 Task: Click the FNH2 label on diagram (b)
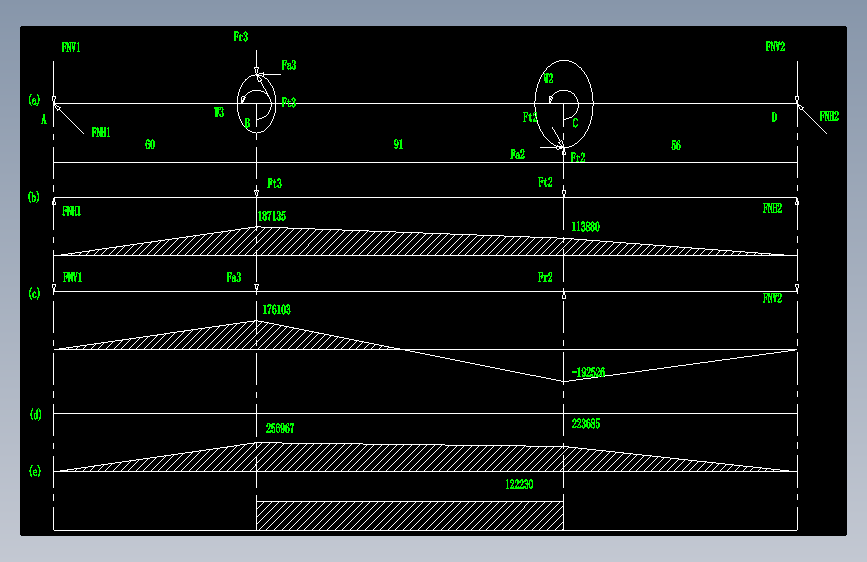(772, 209)
